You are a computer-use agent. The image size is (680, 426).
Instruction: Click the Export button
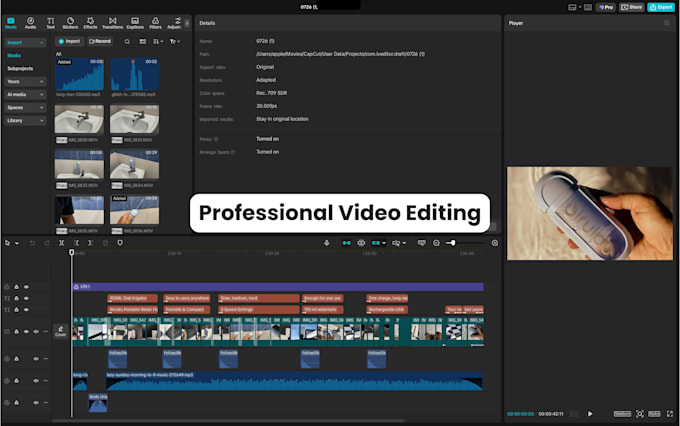point(661,7)
